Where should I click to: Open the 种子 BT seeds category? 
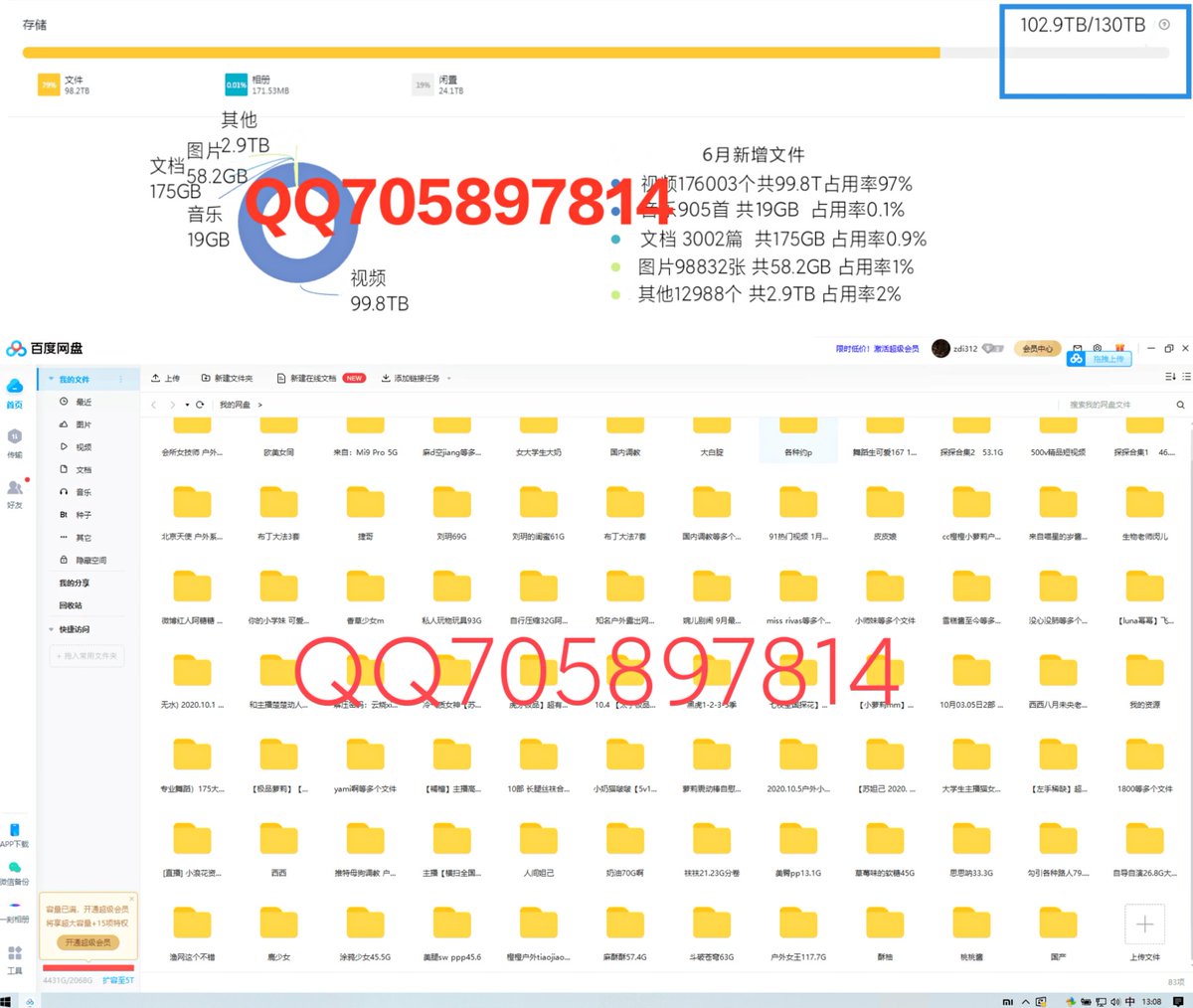click(x=77, y=515)
